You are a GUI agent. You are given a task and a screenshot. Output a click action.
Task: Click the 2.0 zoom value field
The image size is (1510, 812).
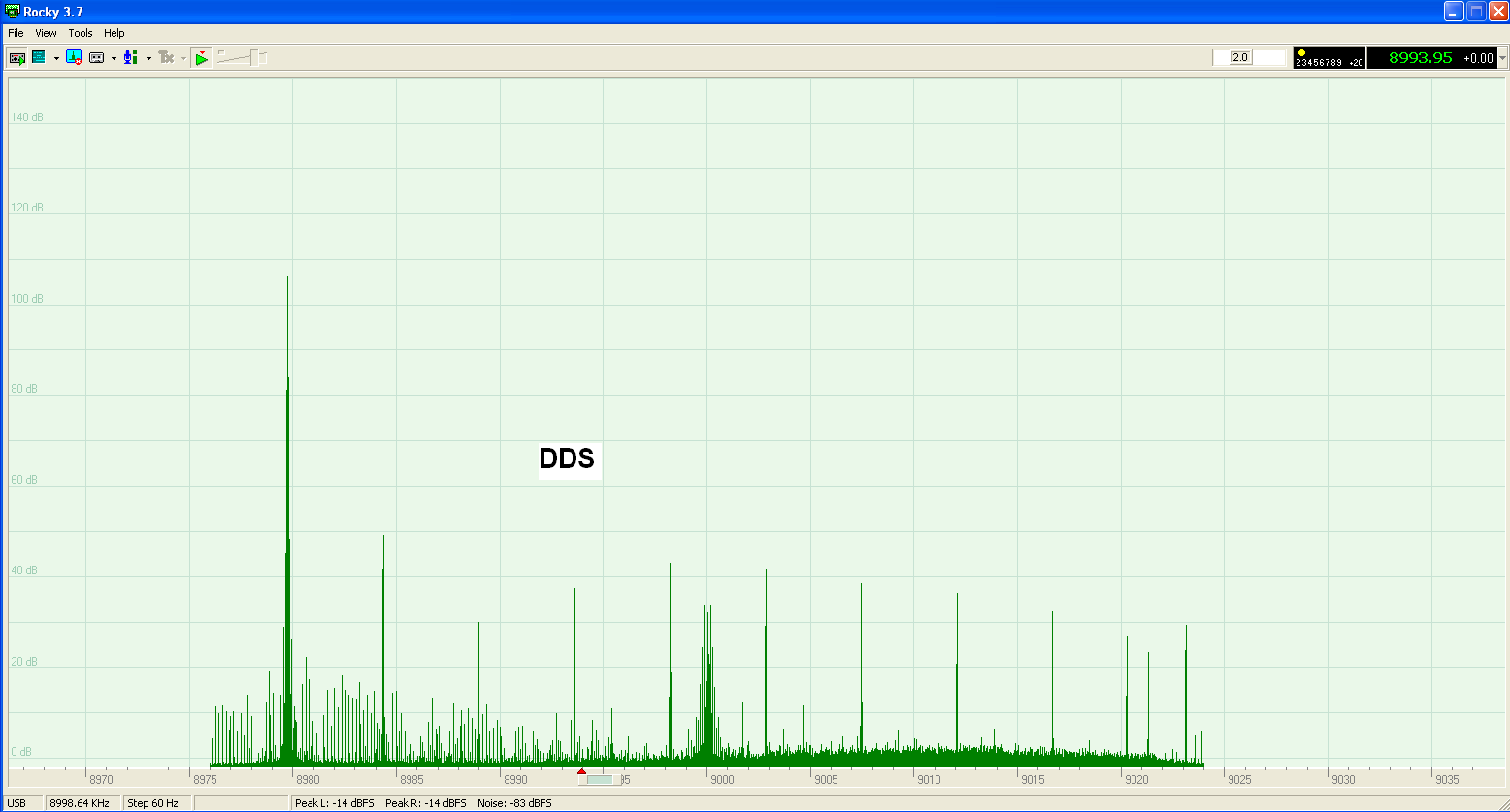point(1240,57)
